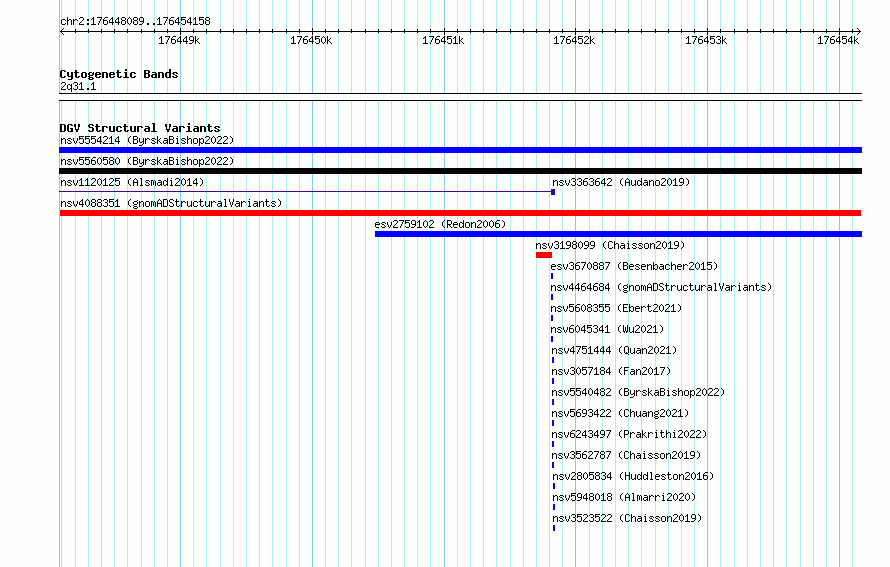Click the nsv5554214 (ByrskaBishop2022) label
The height and width of the screenshot is (567, 890).
147,140
